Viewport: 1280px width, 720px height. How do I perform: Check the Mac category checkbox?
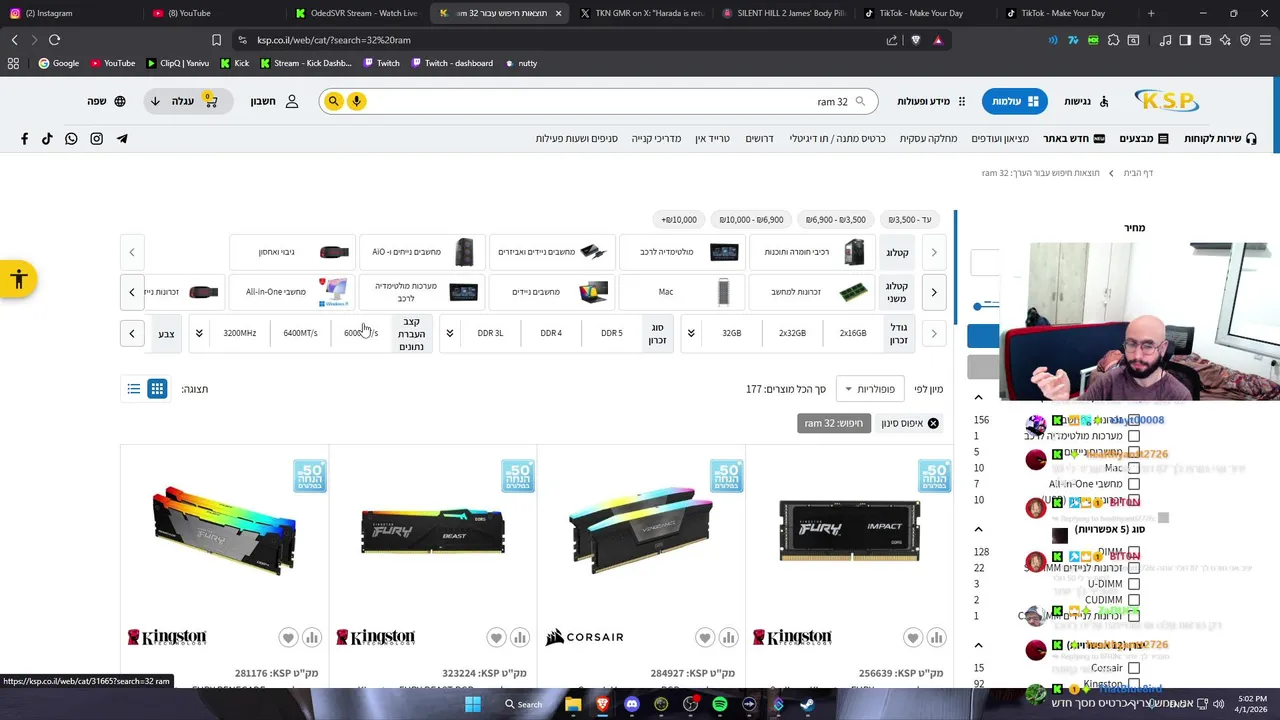(x=1133, y=468)
